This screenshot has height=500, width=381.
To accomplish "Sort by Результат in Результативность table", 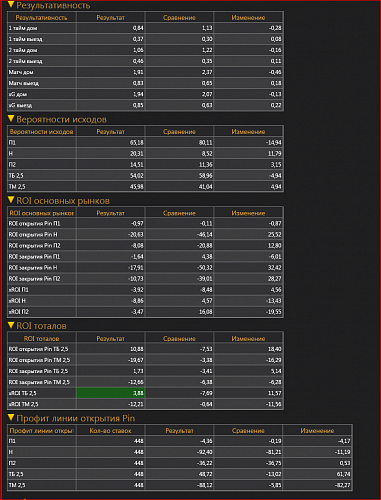I will coord(111,17).
